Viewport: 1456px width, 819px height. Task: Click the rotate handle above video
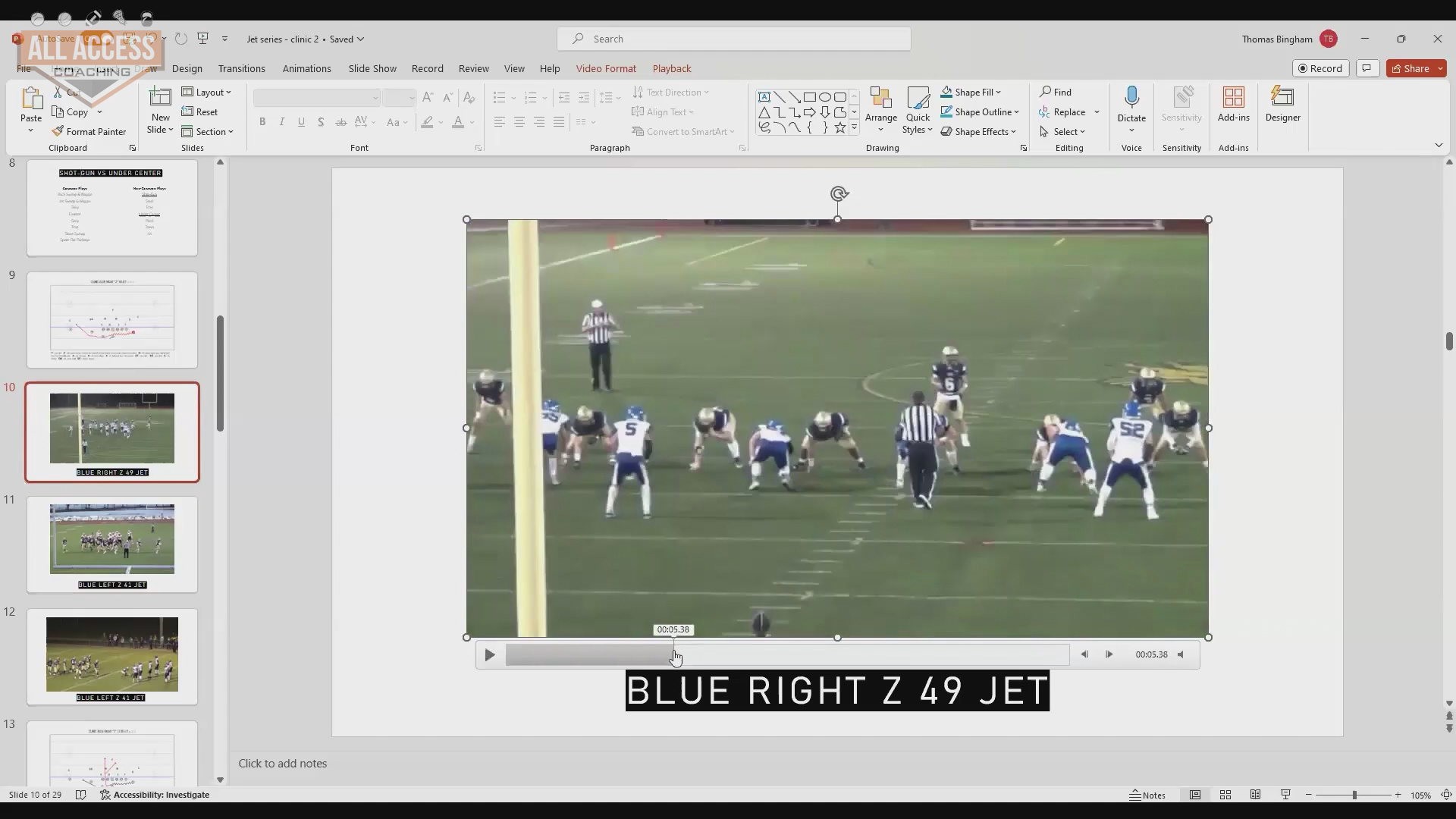[x=838, y=194]
